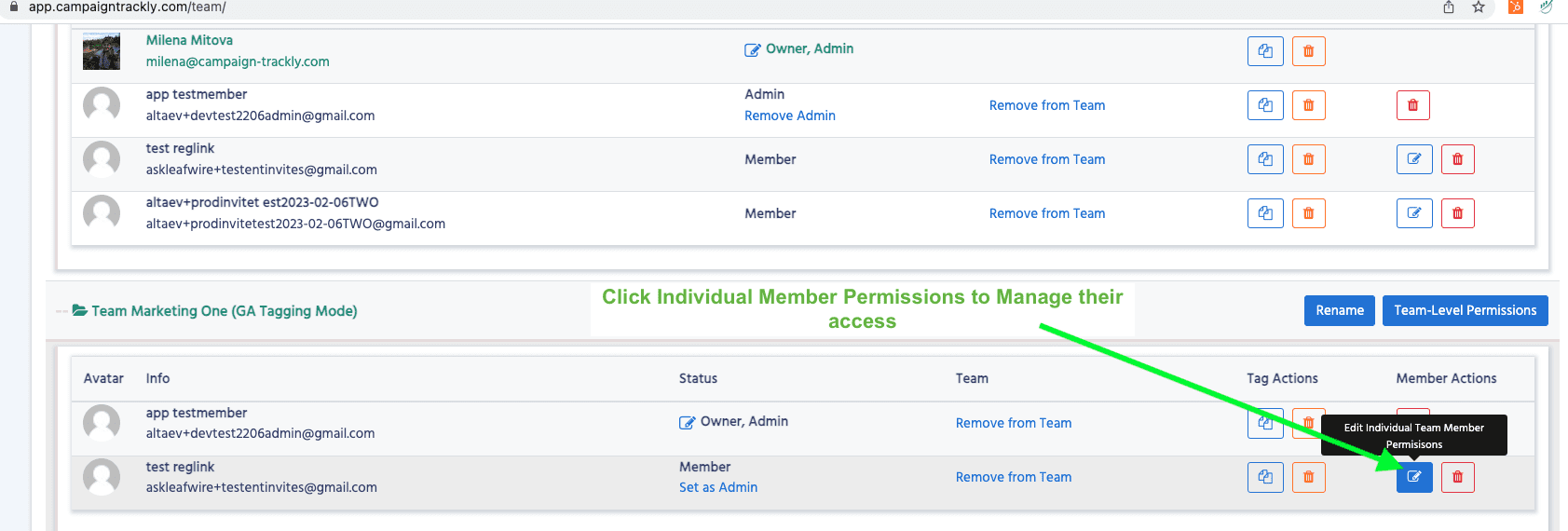Remove altaev+prodinvitet from the team

point(1046,213)
